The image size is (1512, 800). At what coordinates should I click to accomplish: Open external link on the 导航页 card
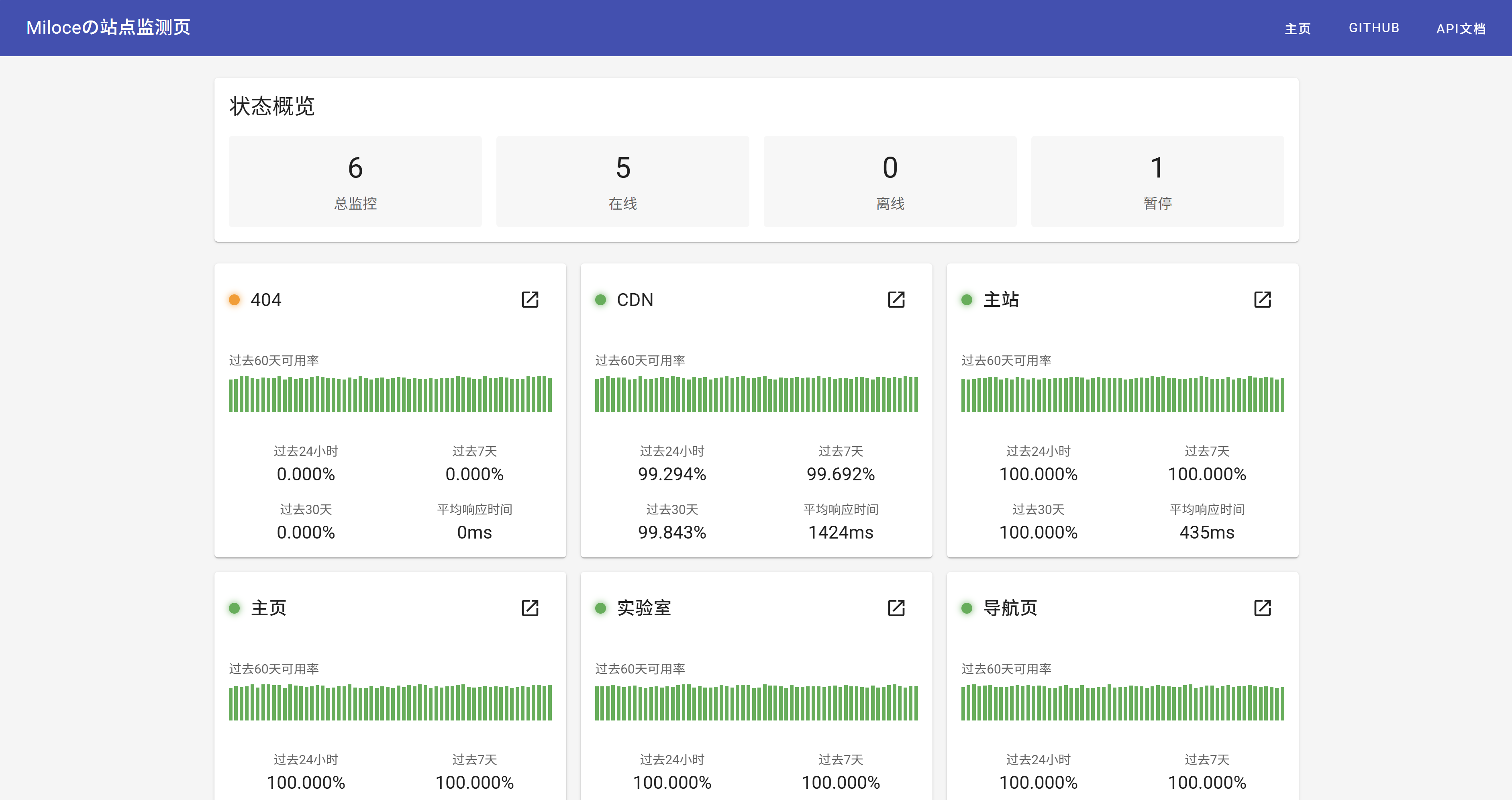pos(1263,608)
